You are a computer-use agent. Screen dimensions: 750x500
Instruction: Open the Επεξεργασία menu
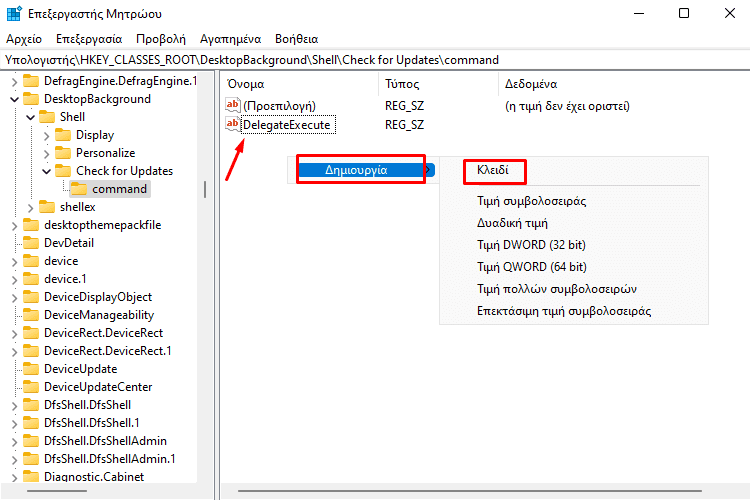[89, 39]
